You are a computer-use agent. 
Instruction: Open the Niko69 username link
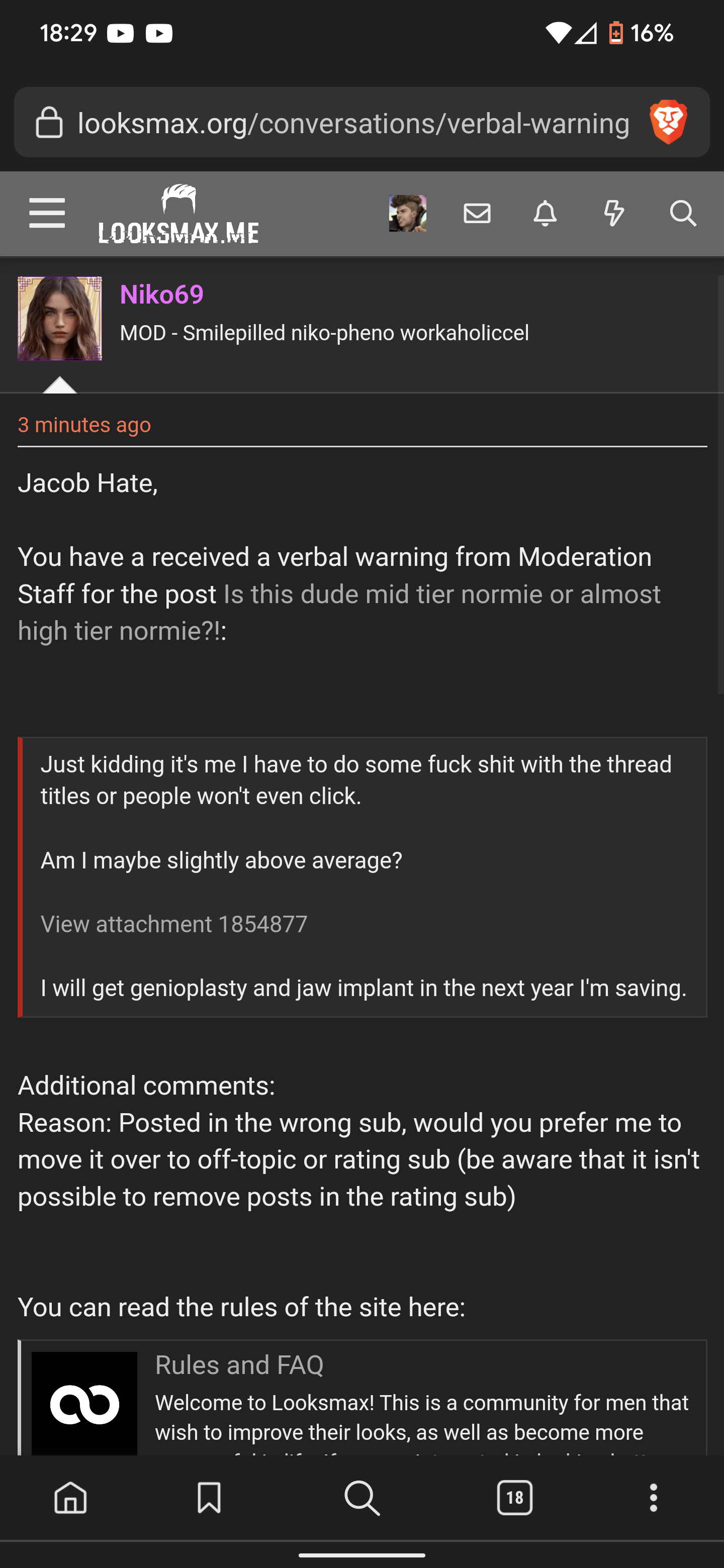point(162,295)
